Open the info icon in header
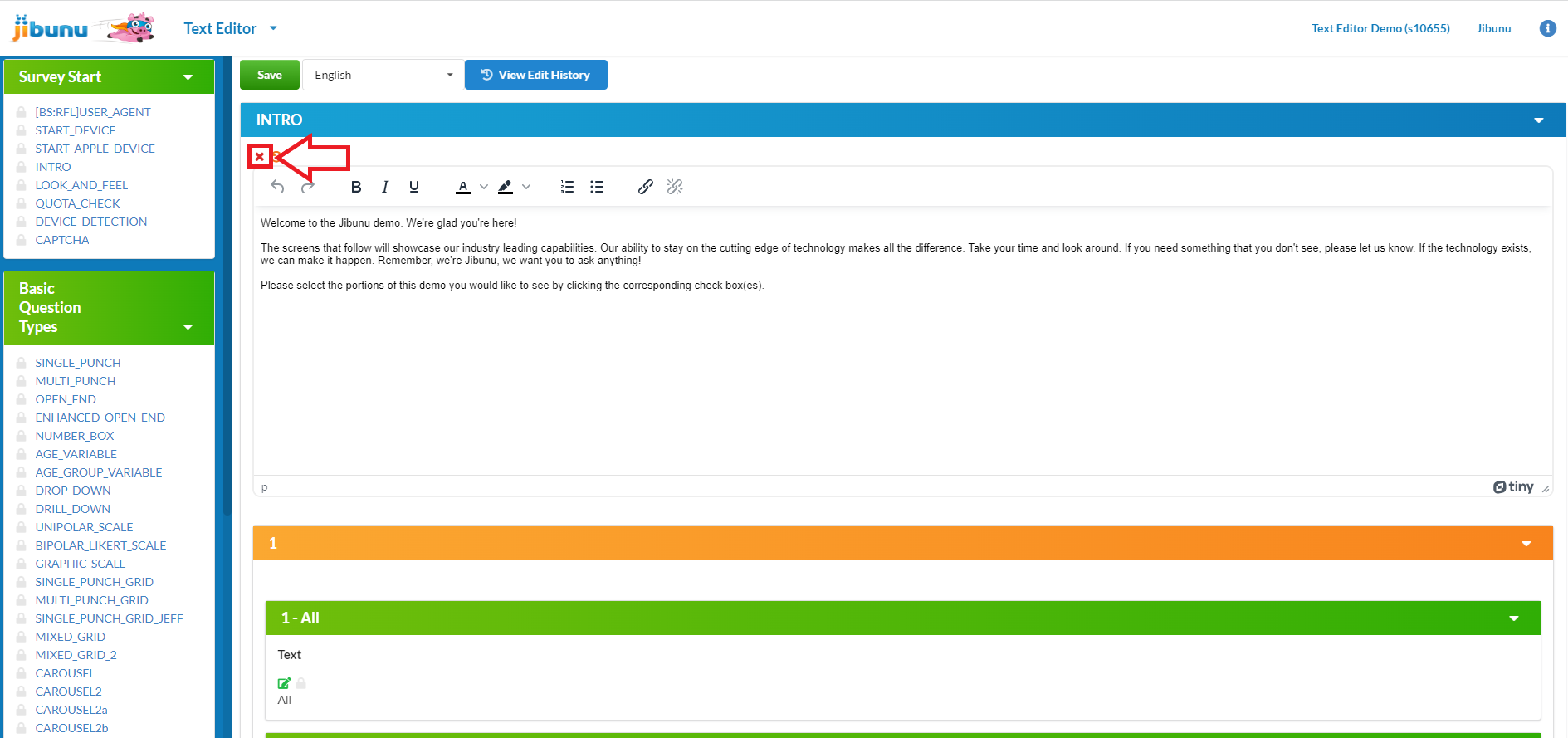This screenshot has width=1568, height=738. click(x=1547, y=28)
